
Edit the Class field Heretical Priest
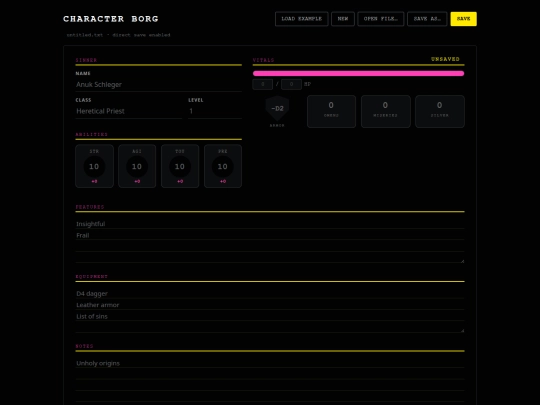[x=129, y=111]
